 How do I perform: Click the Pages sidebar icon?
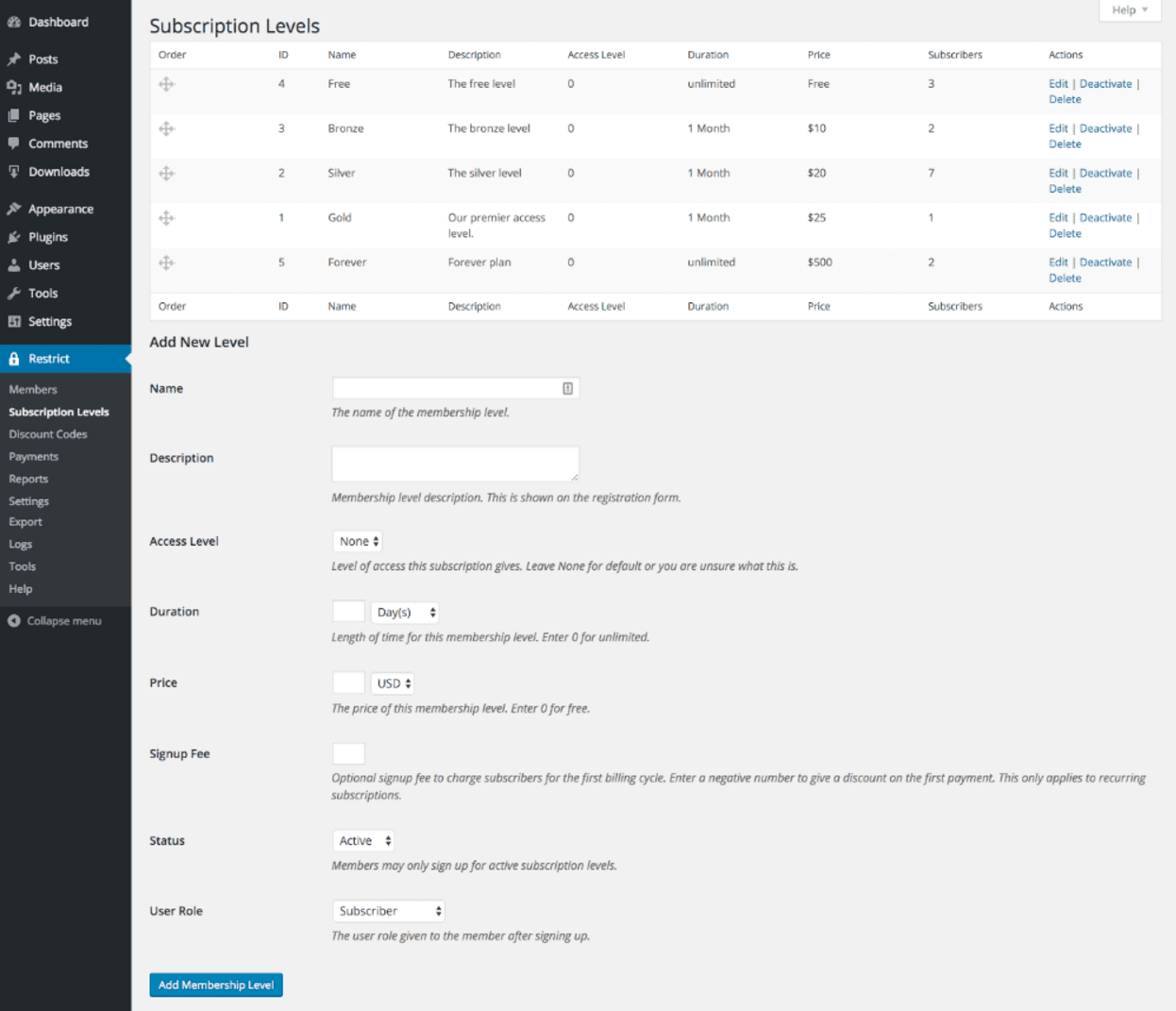click(x=15, y=114)
